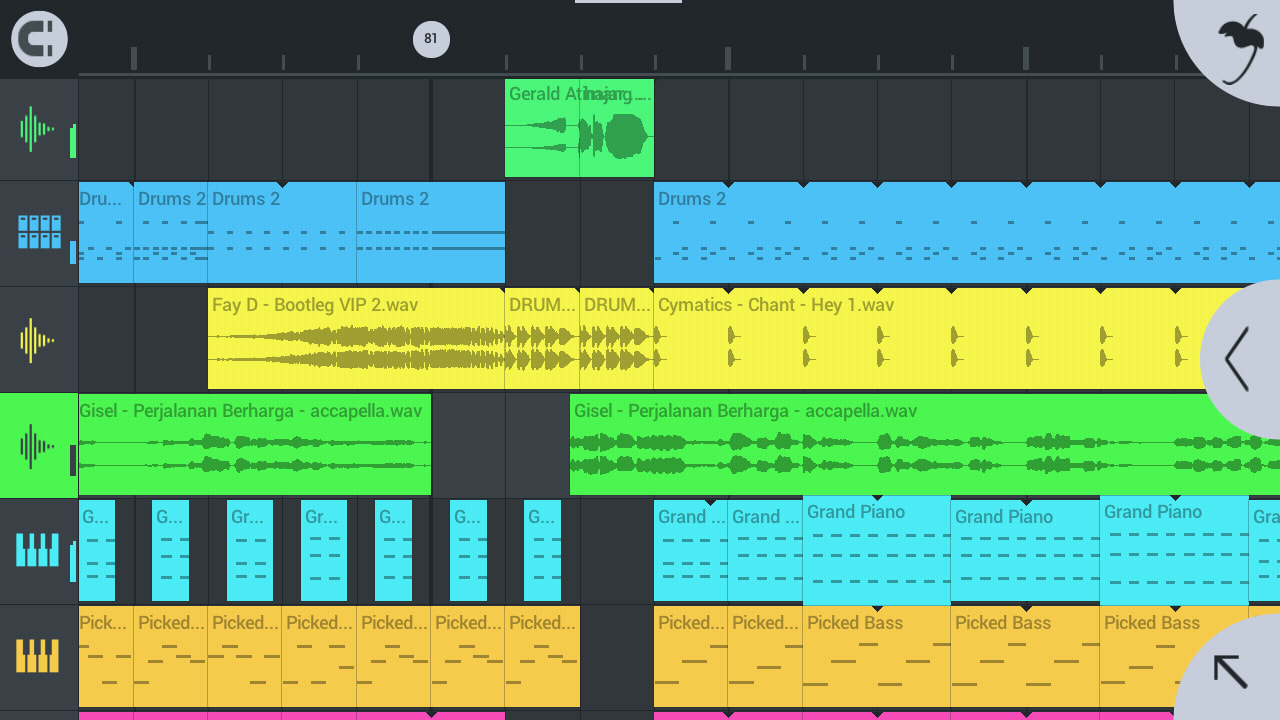Select the Drums 2 track's drum pad icon
Viewport: 1280px width, 720px height.
(x=38, y=233)
